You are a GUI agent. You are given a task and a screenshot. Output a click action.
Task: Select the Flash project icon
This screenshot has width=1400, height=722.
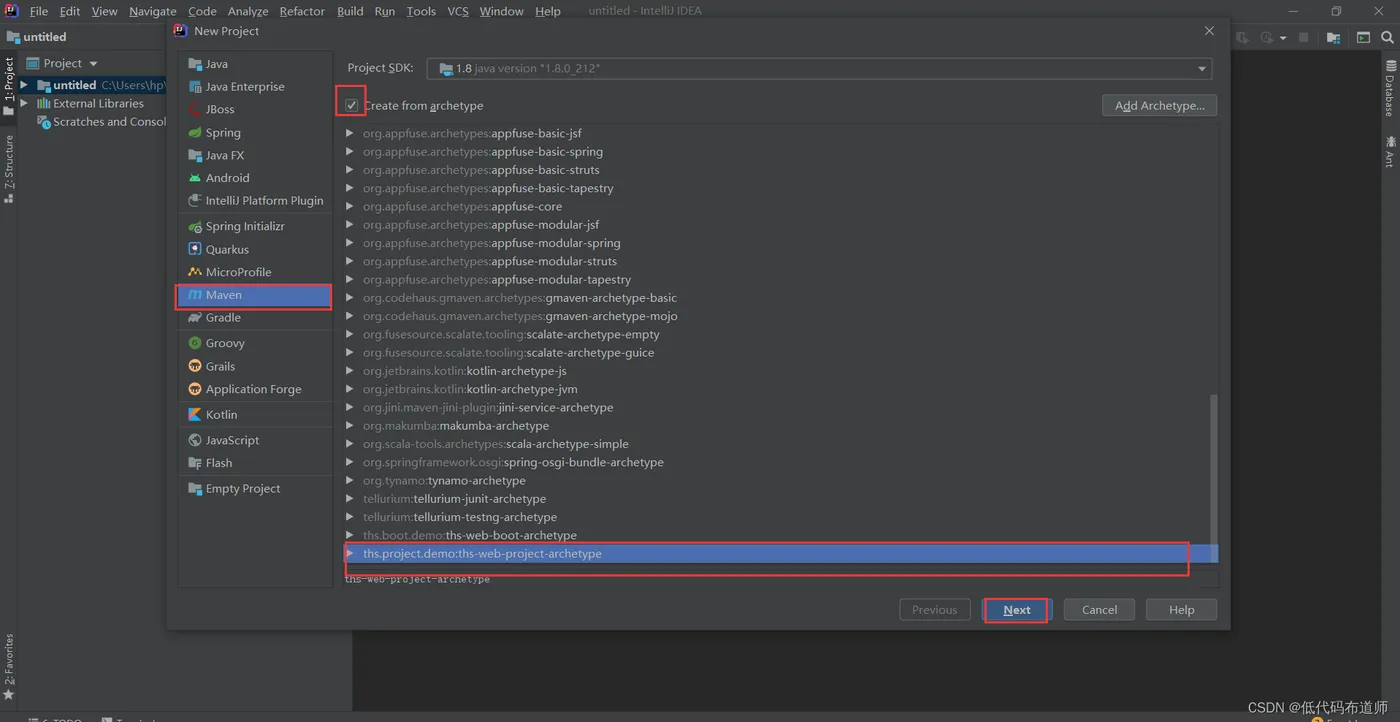(x=195, y=463)
